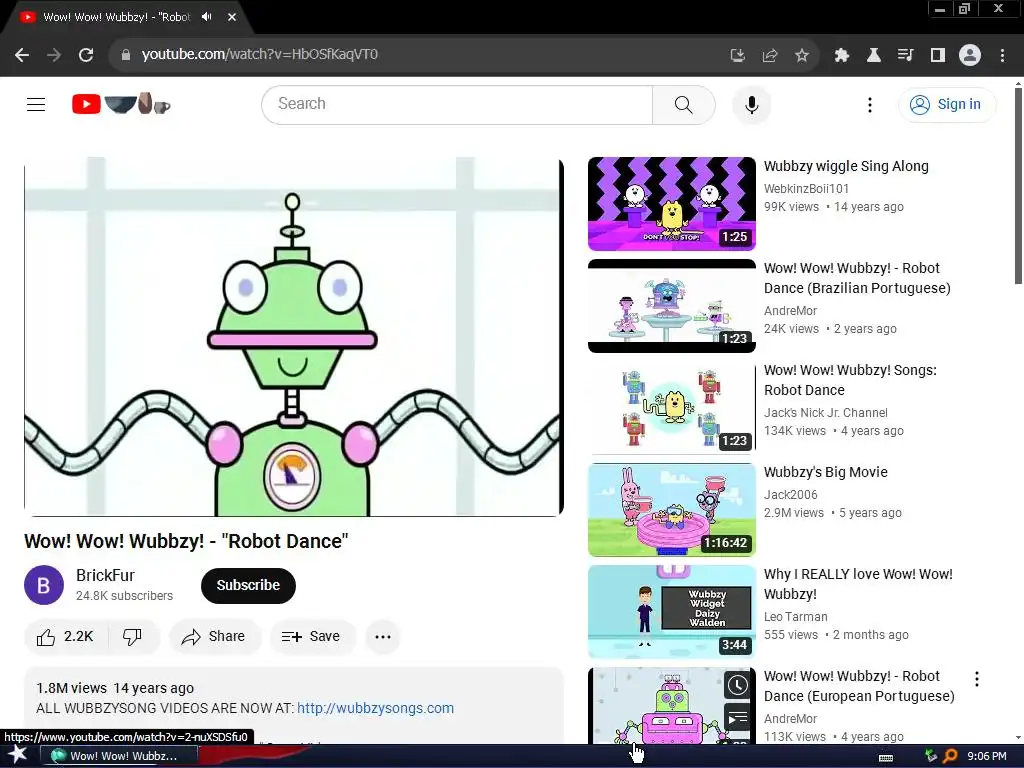
Task: Click the Robot Dance video player
Action: tap(293, 336)
